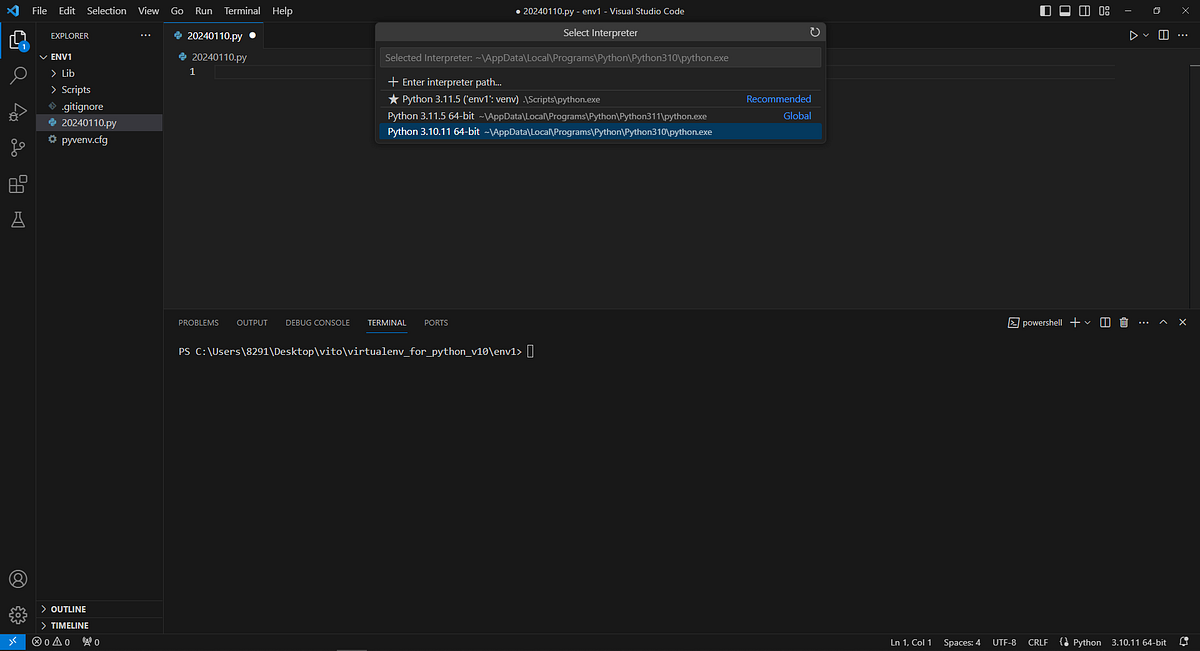The width and height of the screenshot is (1200, 651).
Task: Open Source Control view
Action: tap(18, 148)
